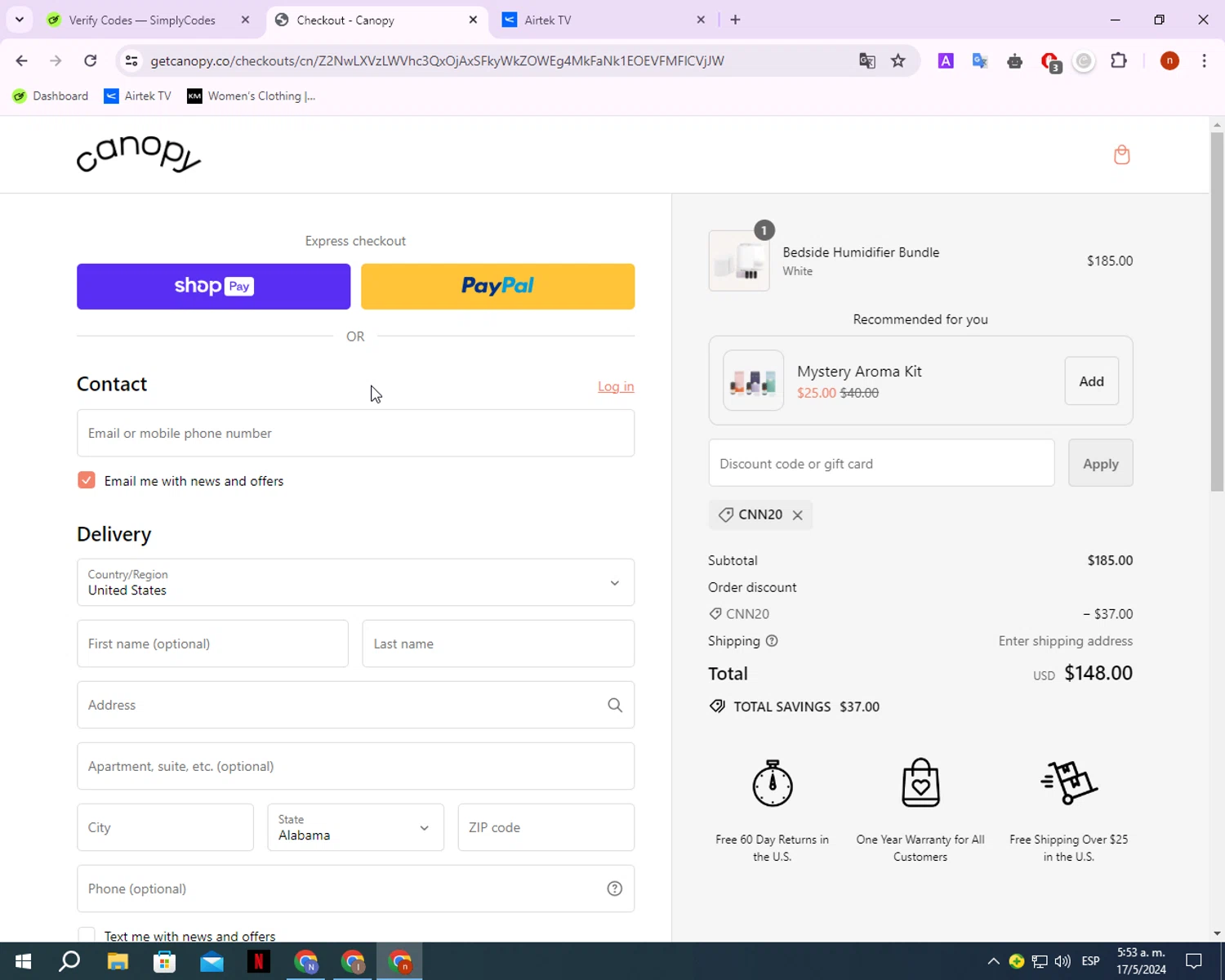Open Windows taskbar search
Viewport: 1225px width, 980px height.
click(70, 961)
